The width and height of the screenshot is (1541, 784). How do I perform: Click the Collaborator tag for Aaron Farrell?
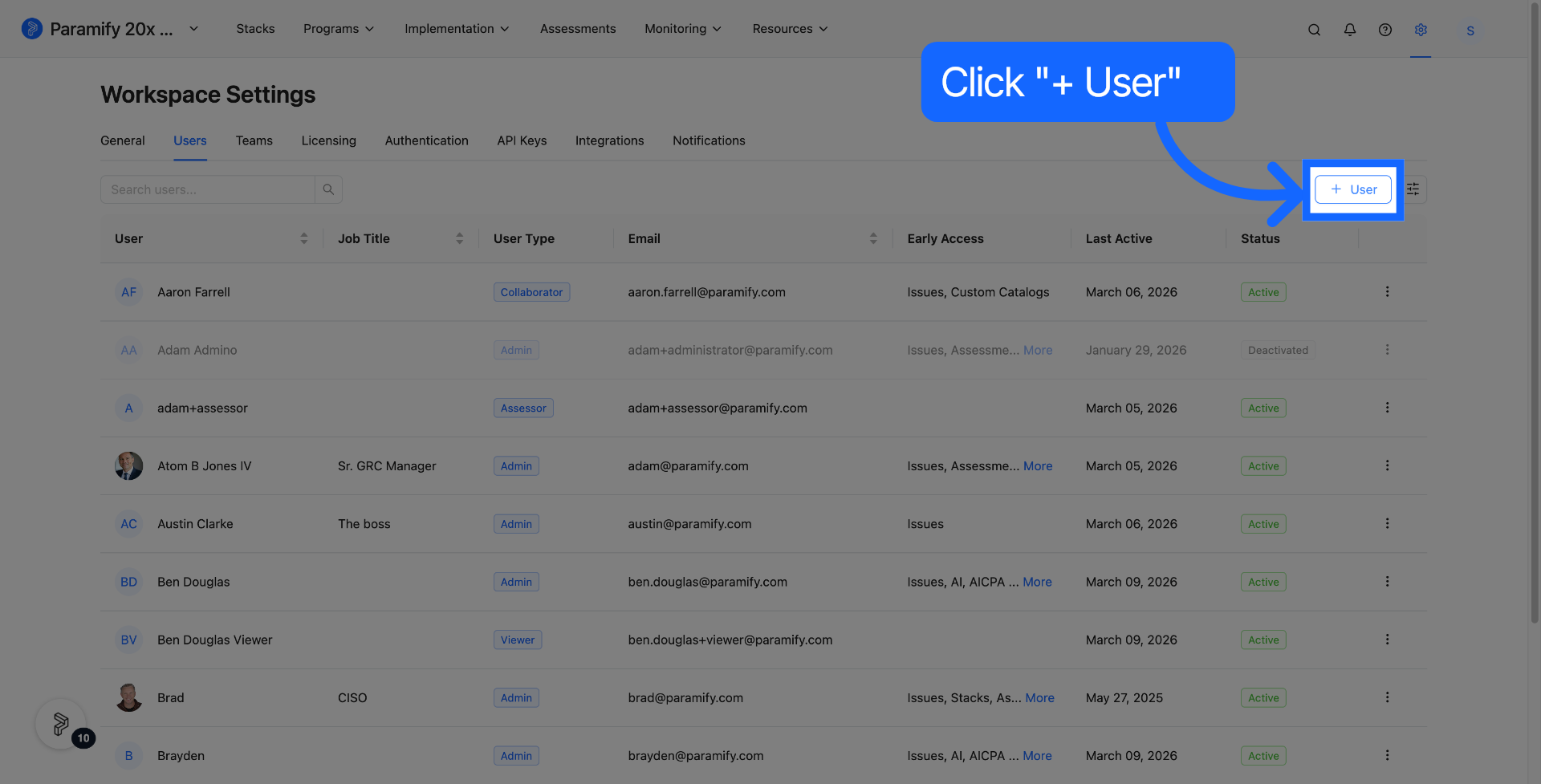[x=531, y=292]
